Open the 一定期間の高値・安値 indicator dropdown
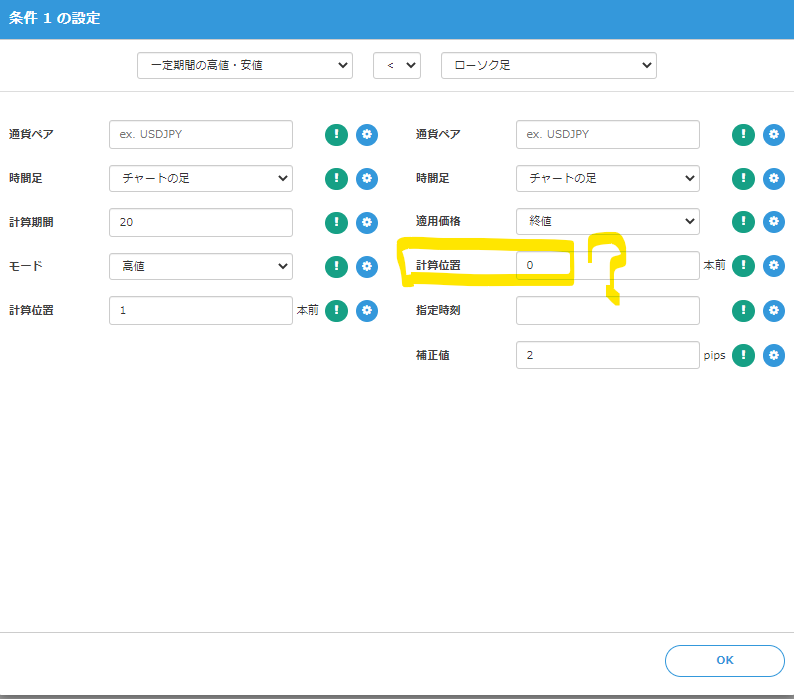Viewport: 794px width, 699px height. pyautogui.click(x=245, y=65)
